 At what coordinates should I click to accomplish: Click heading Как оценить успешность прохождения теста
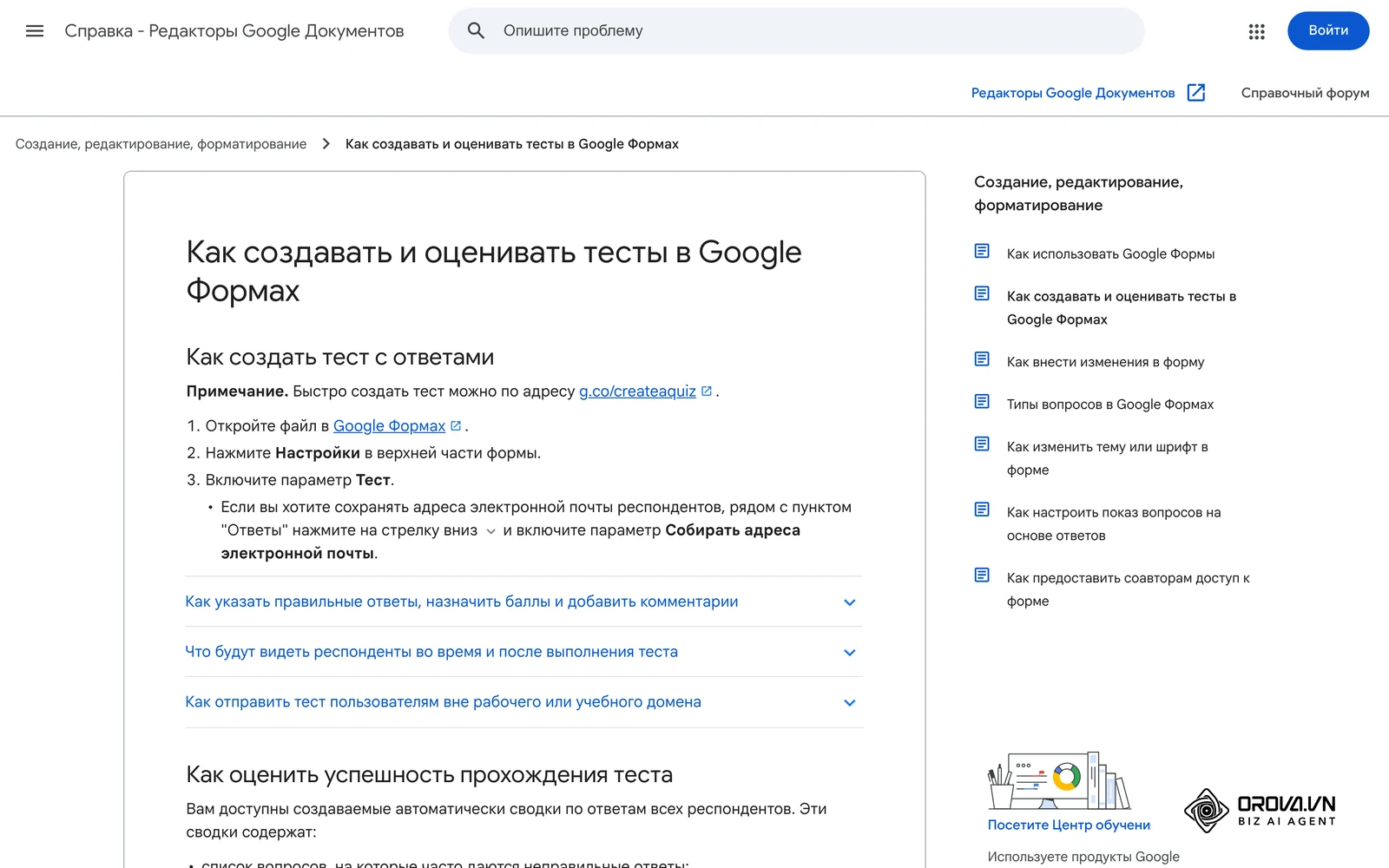point(430,774)
